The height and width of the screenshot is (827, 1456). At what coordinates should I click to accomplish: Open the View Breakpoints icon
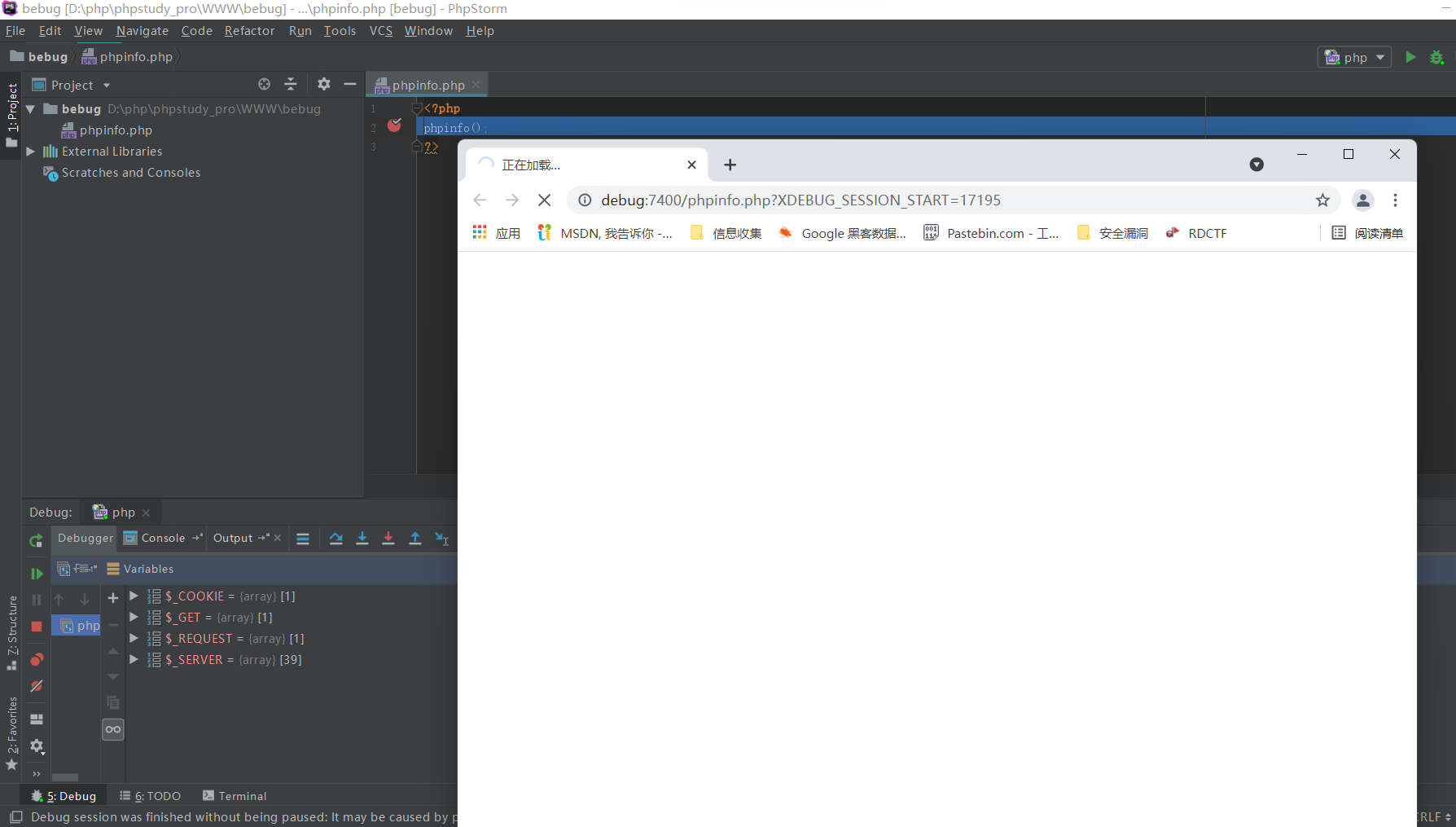(x=37, y=659)
